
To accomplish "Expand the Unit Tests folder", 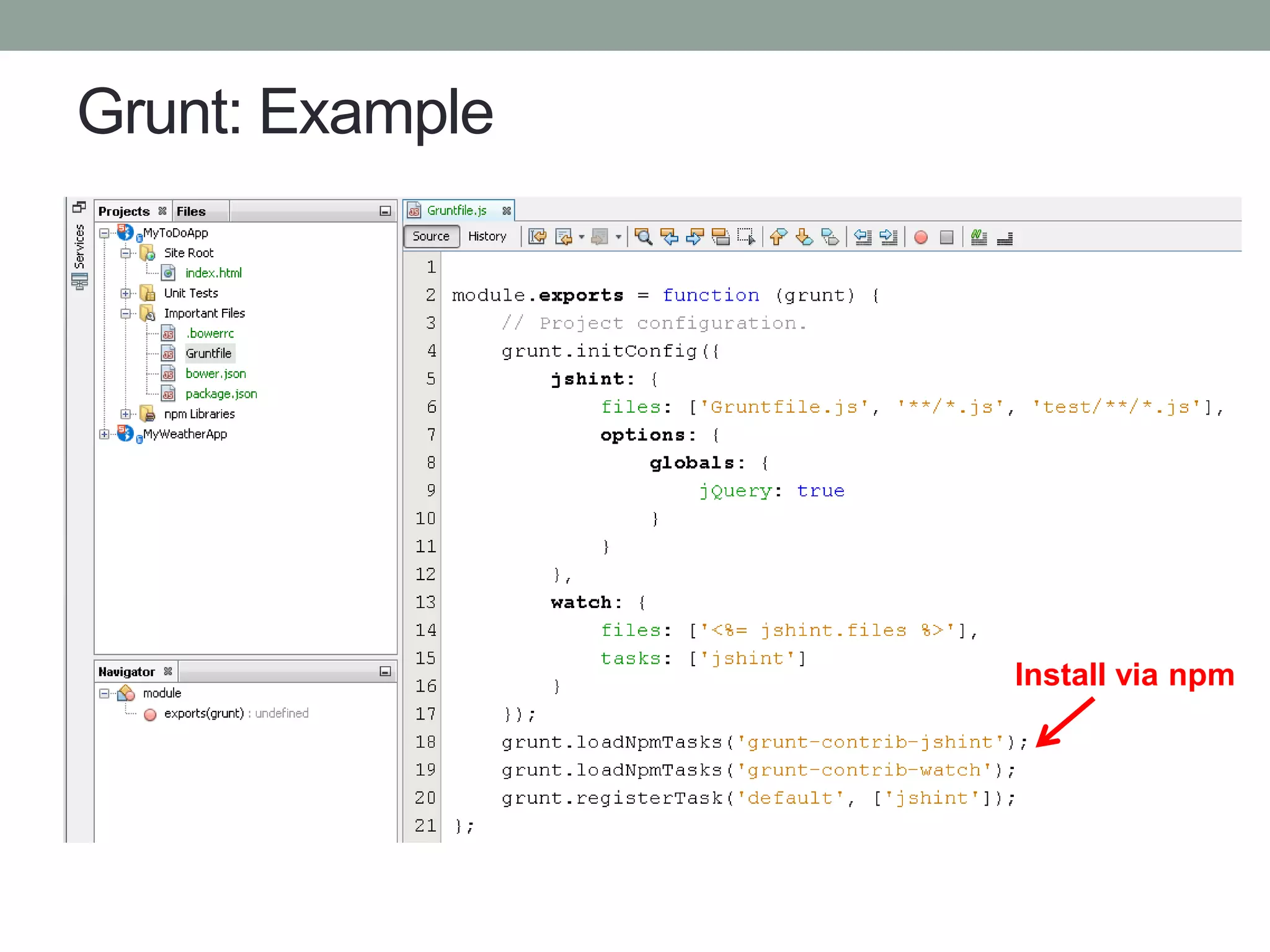I will 125,293.
